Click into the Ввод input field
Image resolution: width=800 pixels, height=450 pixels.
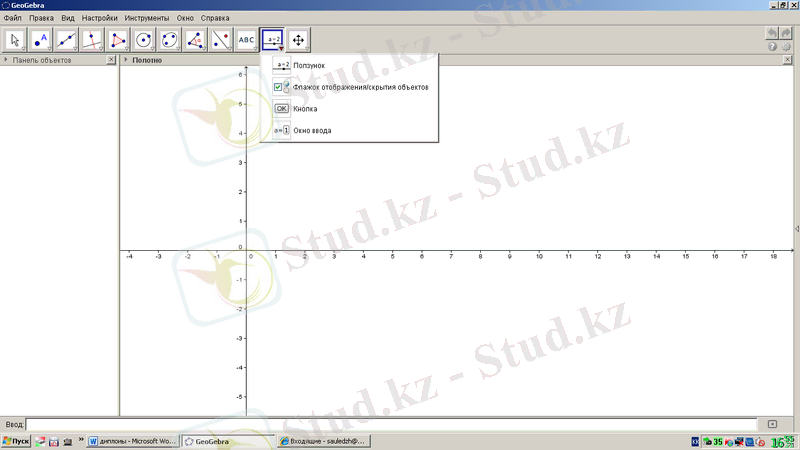click(391, 424)
